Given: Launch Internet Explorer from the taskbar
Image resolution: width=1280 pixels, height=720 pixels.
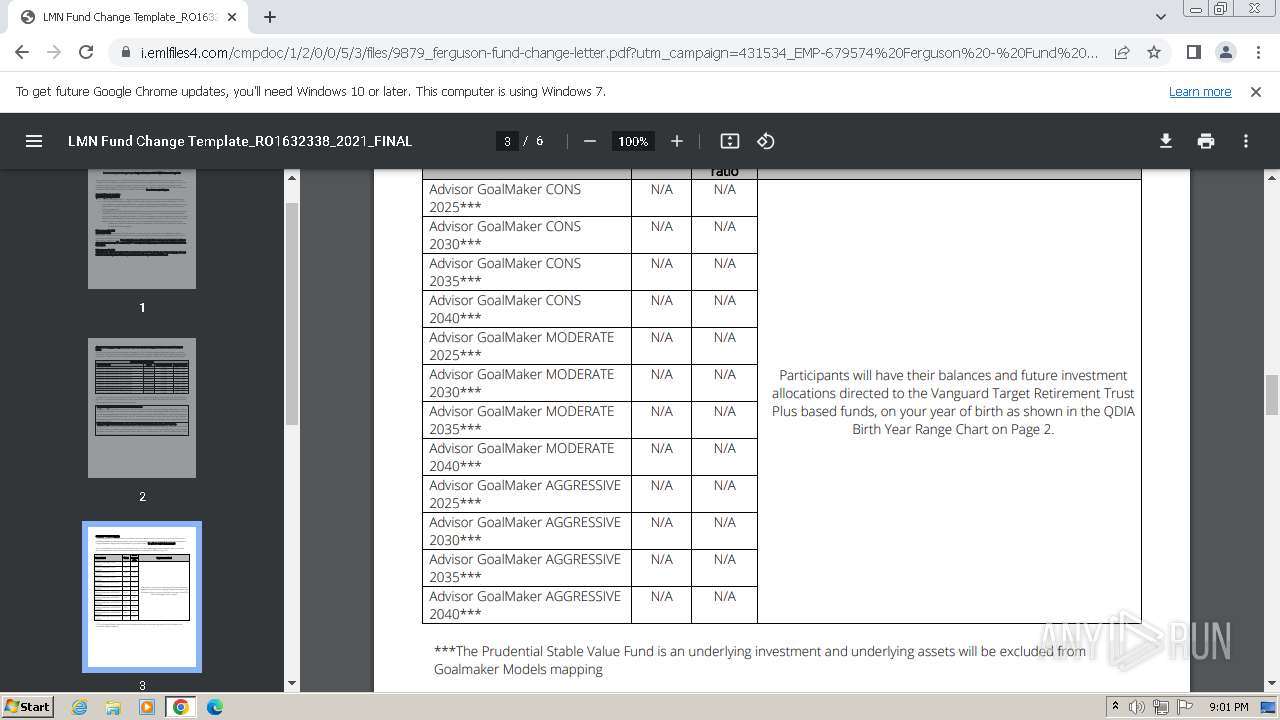Looking at the screenshot, I should (80, 707).
